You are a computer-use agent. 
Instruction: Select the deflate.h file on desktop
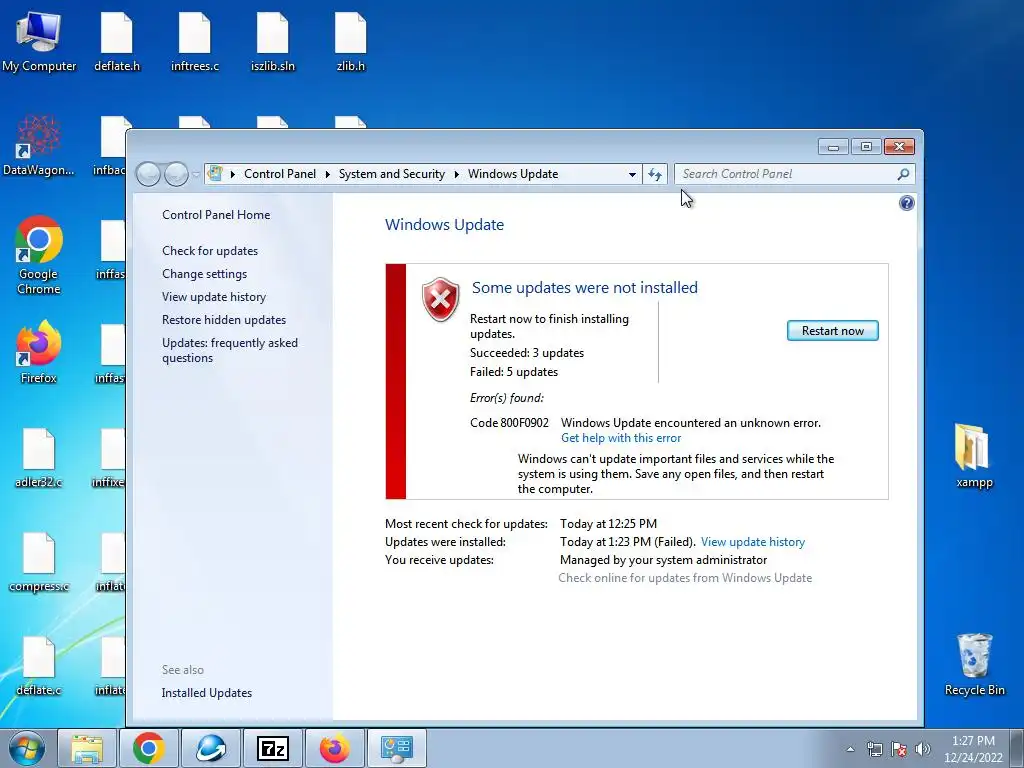117,42
